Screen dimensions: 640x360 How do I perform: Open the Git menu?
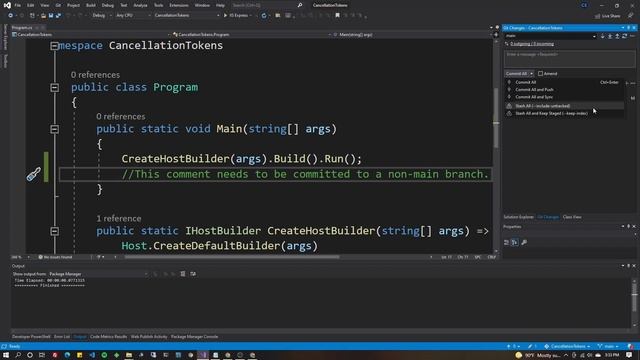(58, 5)
